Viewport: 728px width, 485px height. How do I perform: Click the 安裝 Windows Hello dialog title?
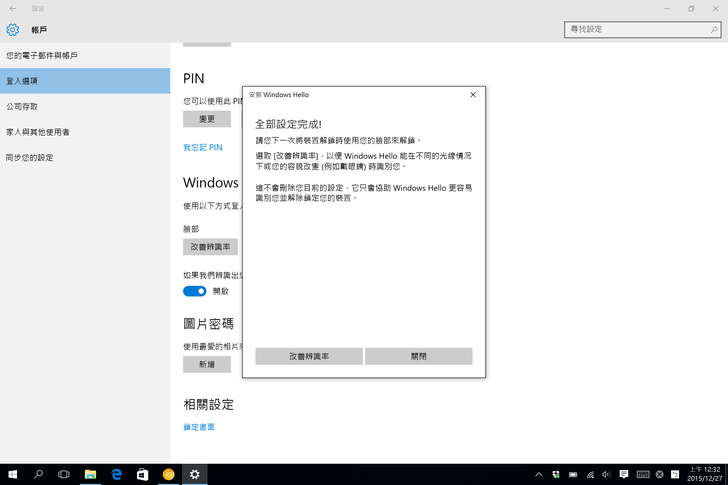[279, 95]
